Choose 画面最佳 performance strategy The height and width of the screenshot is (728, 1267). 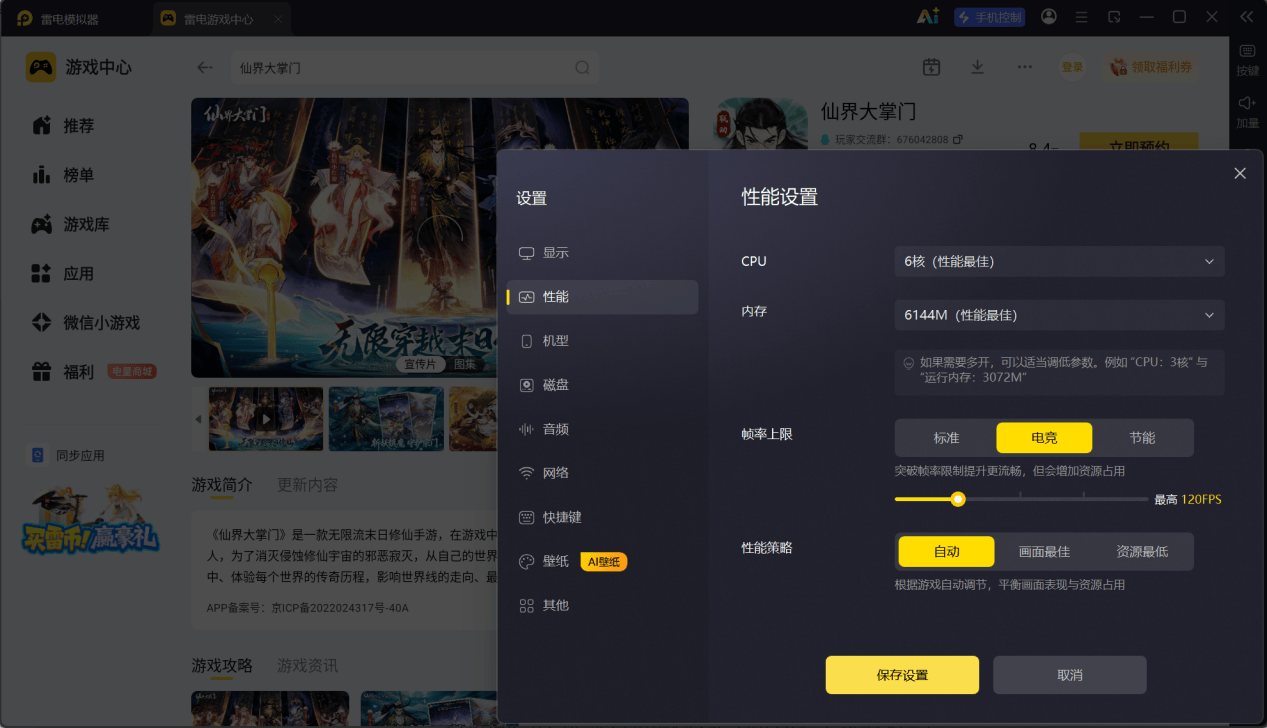tap(1044, 551)
